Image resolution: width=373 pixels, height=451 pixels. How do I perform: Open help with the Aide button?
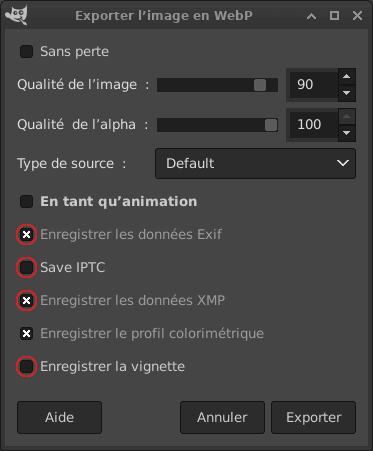[x=59, y=417]
